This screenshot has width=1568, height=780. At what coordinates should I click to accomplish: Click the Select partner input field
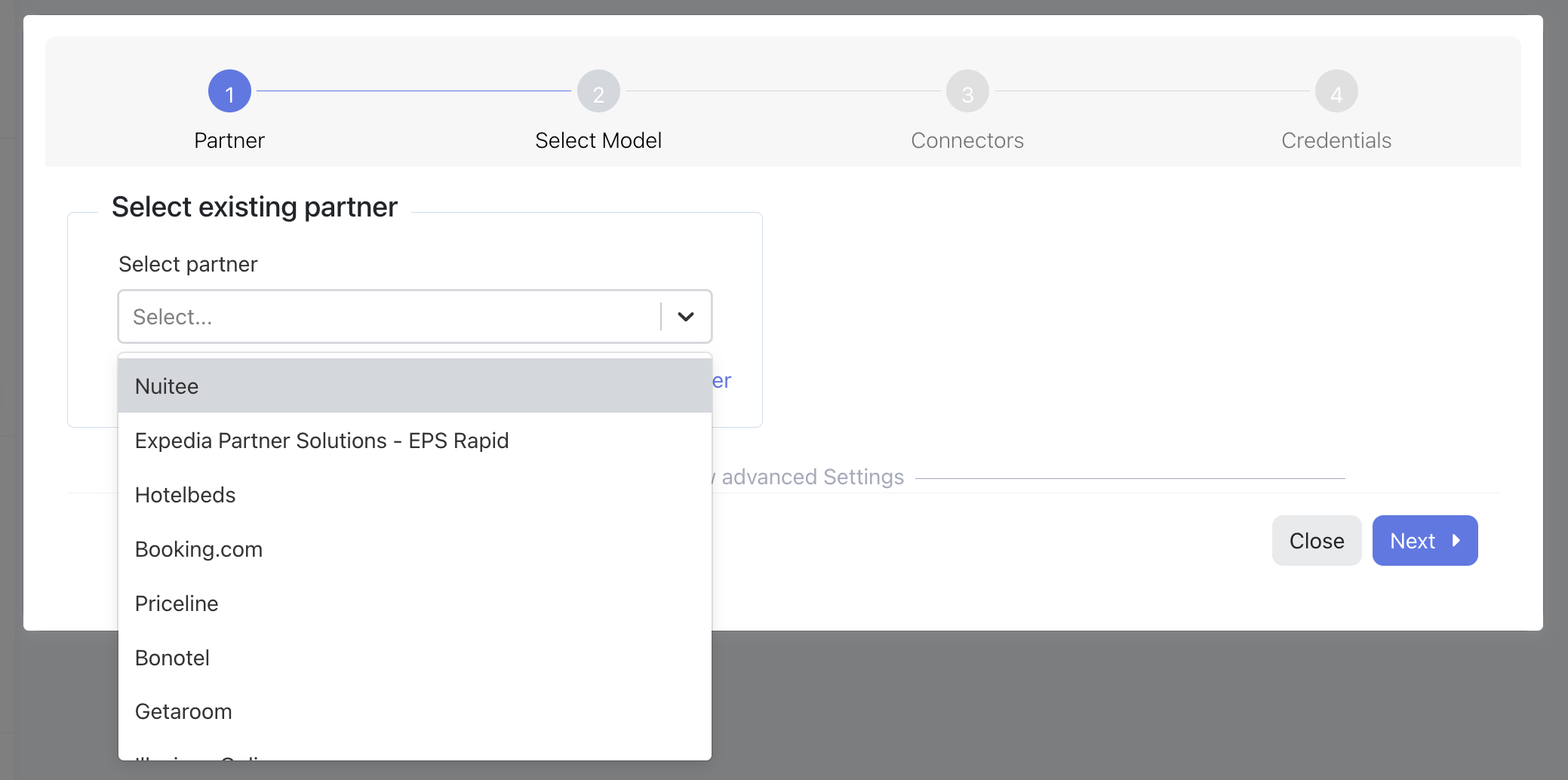(x=389, y=317)
